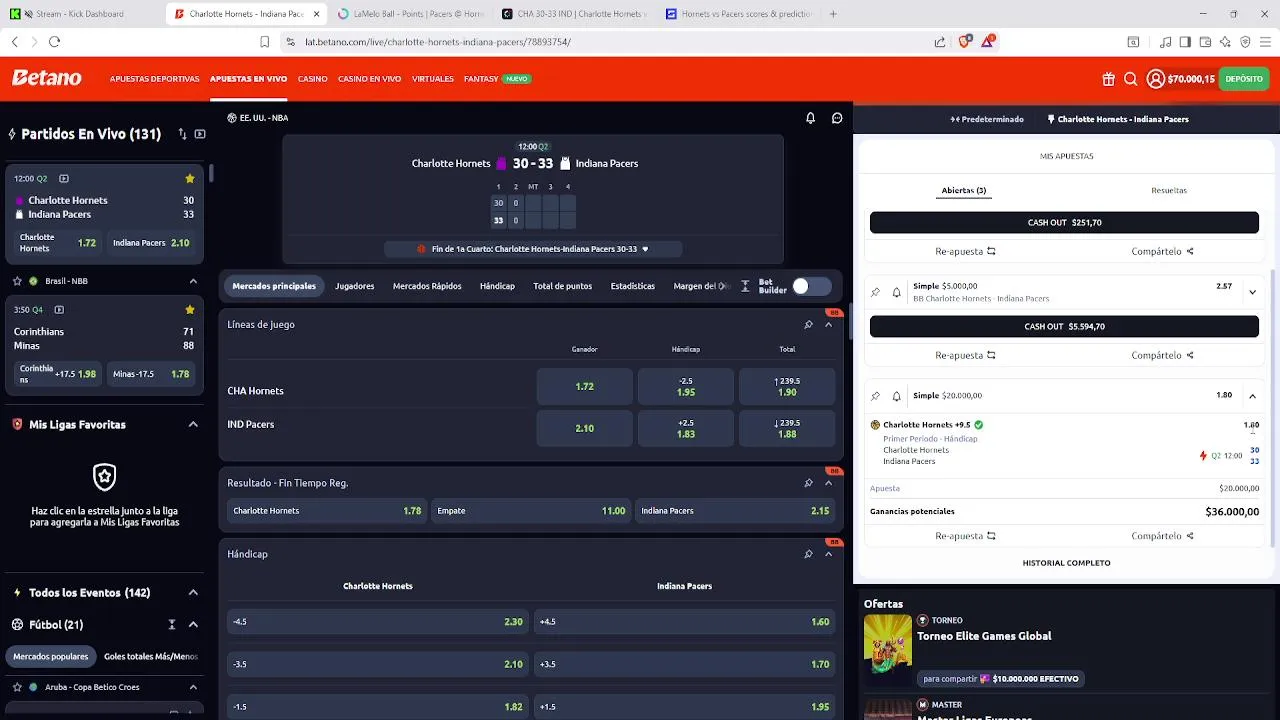
Task: Switch to Jugadores market tab
Action: [354, 286]
